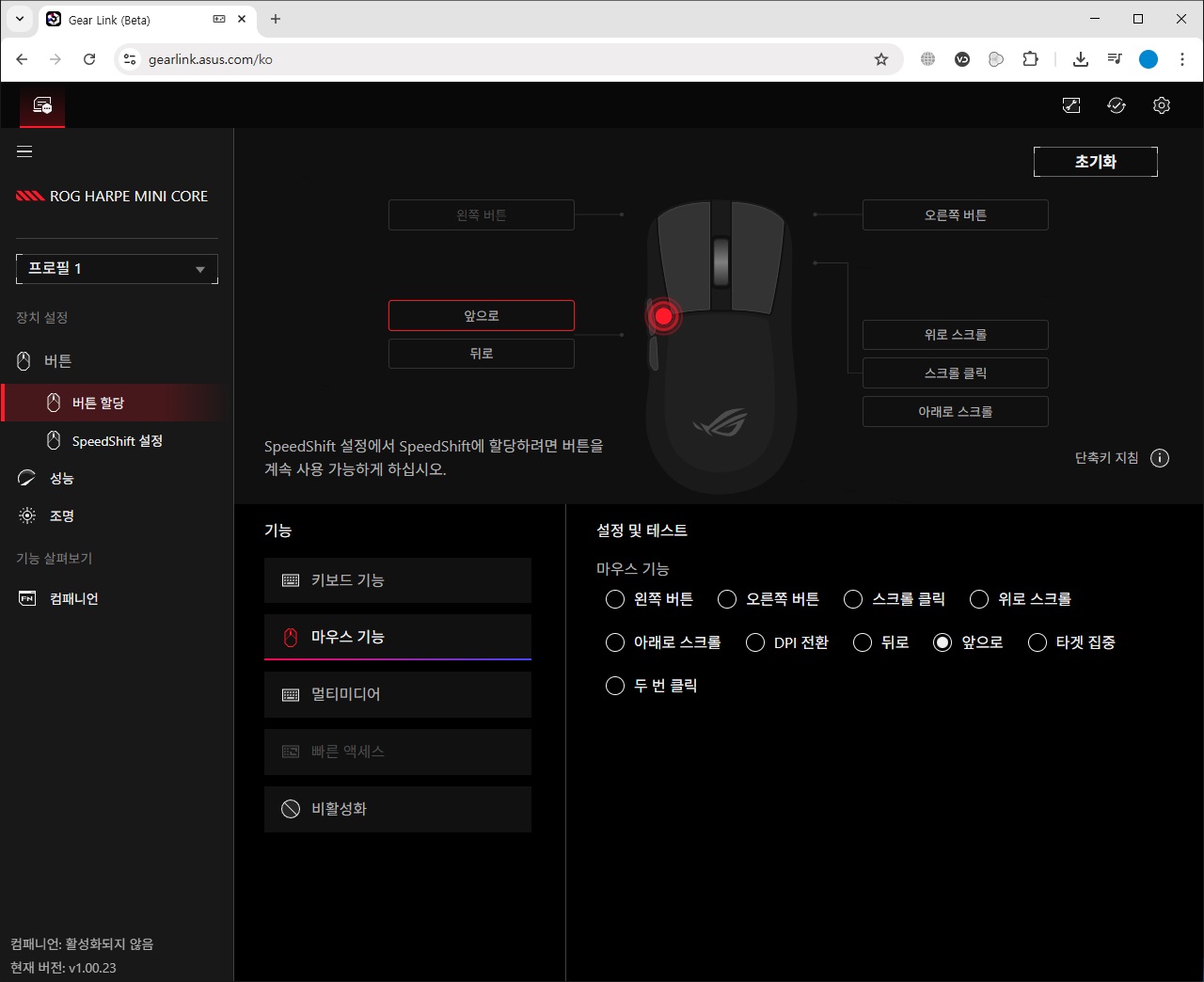Choose the 두 번 클릭 radio option

615,686
